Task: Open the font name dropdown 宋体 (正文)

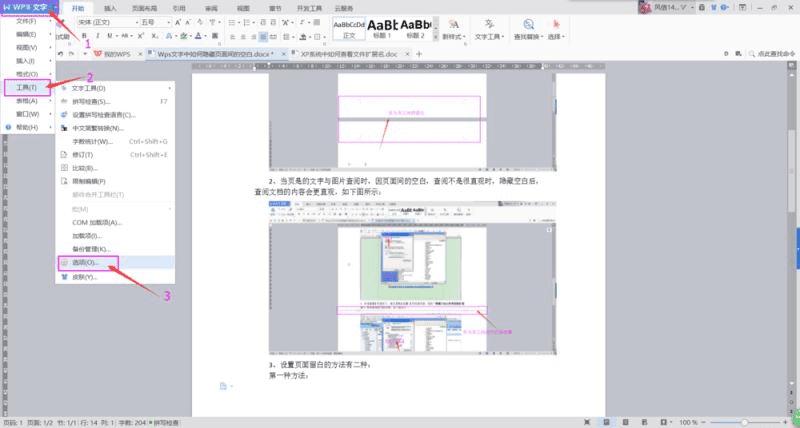Action: click(x=137, y=22)
